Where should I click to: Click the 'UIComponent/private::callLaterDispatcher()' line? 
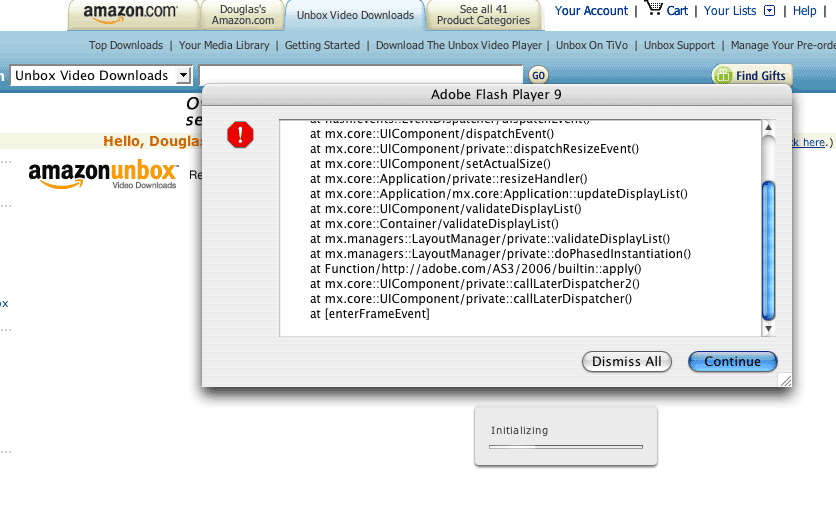tap(471, 298)
